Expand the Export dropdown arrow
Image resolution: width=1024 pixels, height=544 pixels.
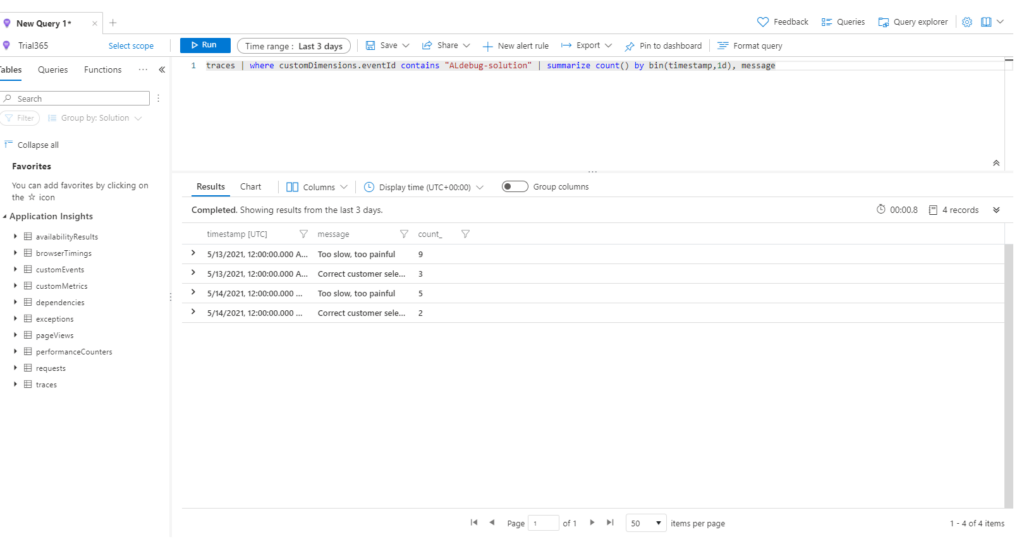[x=608, y=46]
